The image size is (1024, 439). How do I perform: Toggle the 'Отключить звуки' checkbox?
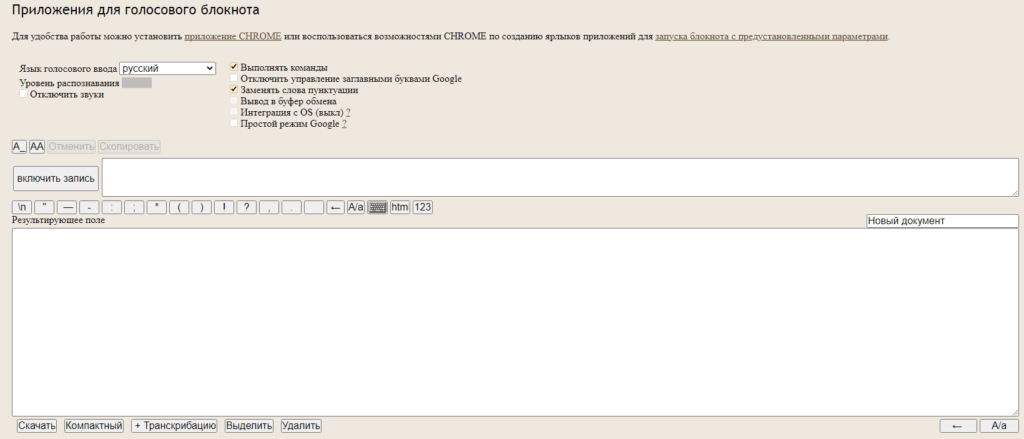tap(24, 94)
